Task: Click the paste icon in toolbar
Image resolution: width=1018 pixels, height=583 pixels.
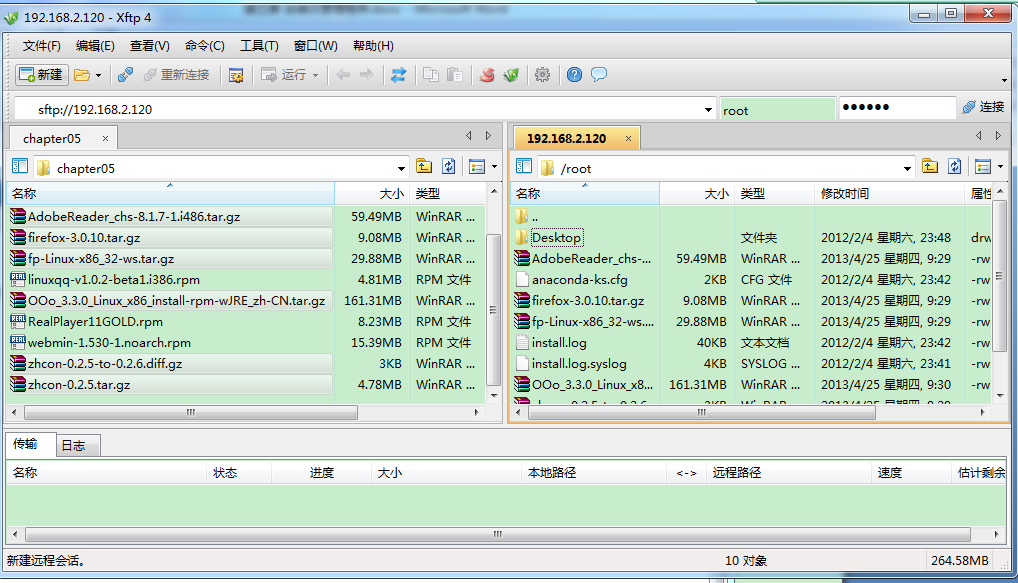Action: pyautogui.click(x=454, y=75)
